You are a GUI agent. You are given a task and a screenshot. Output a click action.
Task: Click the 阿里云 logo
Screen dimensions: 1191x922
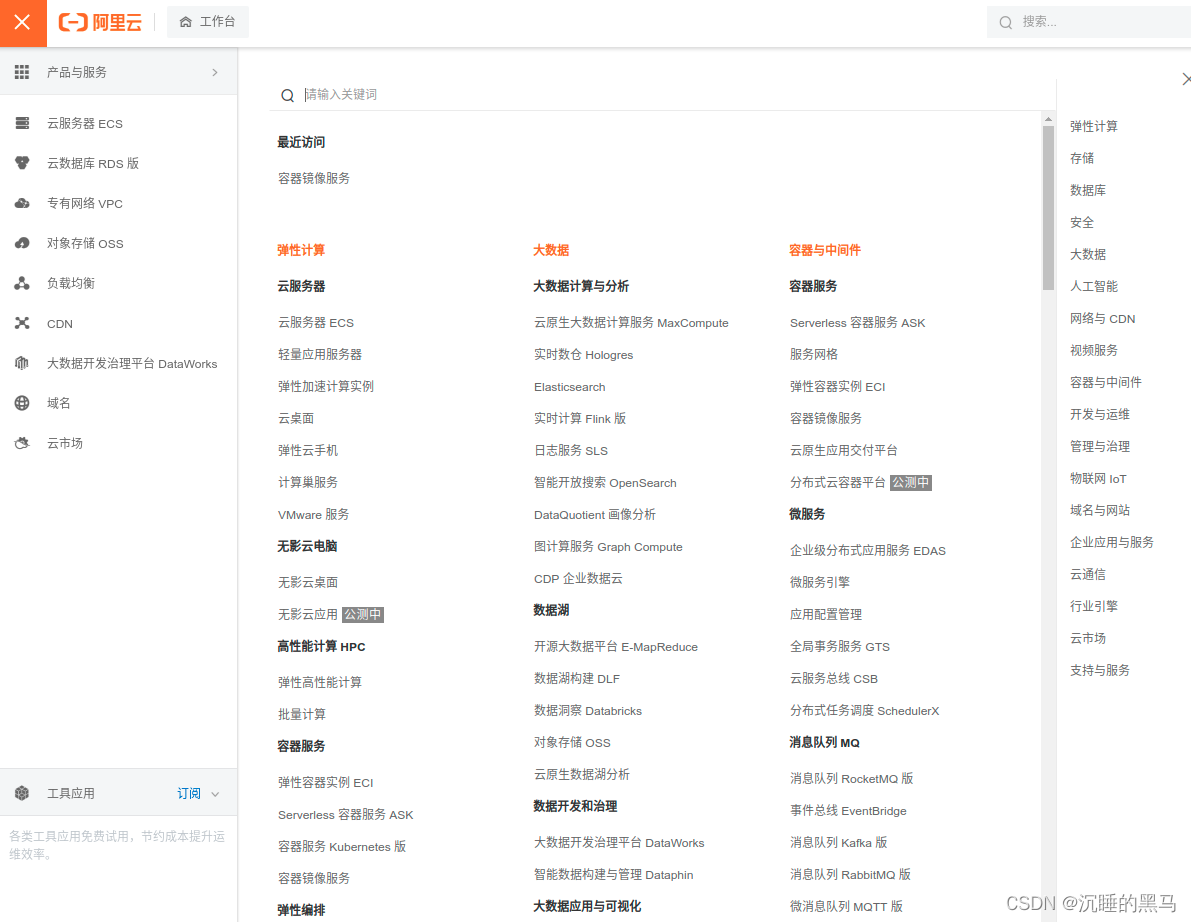click(x=100, y=23)
